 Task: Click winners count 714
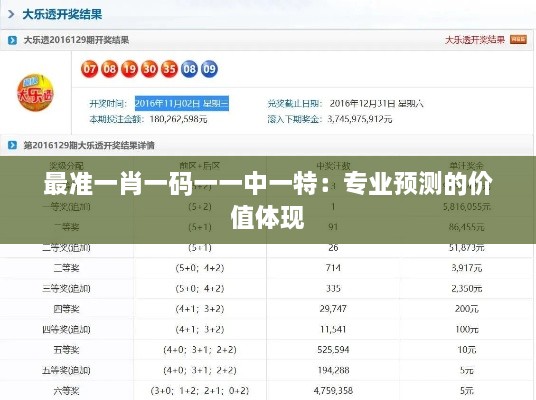click(333, 268)
